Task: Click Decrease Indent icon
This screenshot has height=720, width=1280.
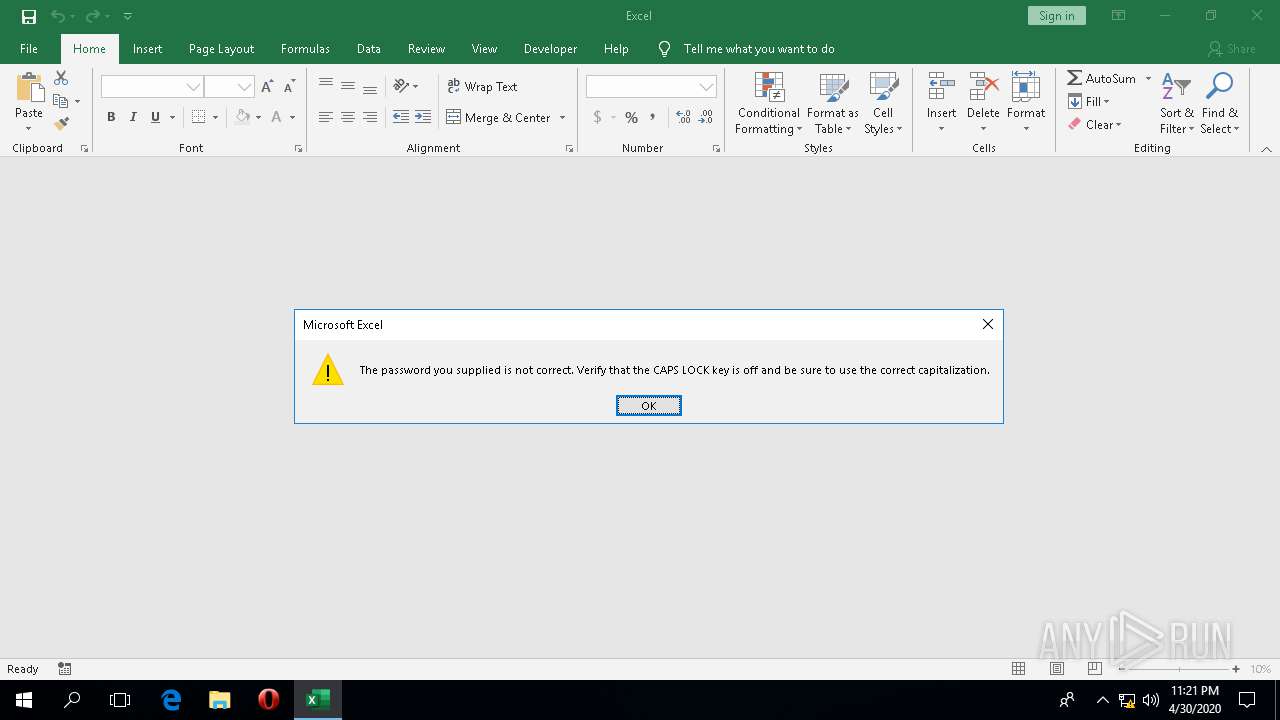Action: pyautogui.click(x=401, y=117)
